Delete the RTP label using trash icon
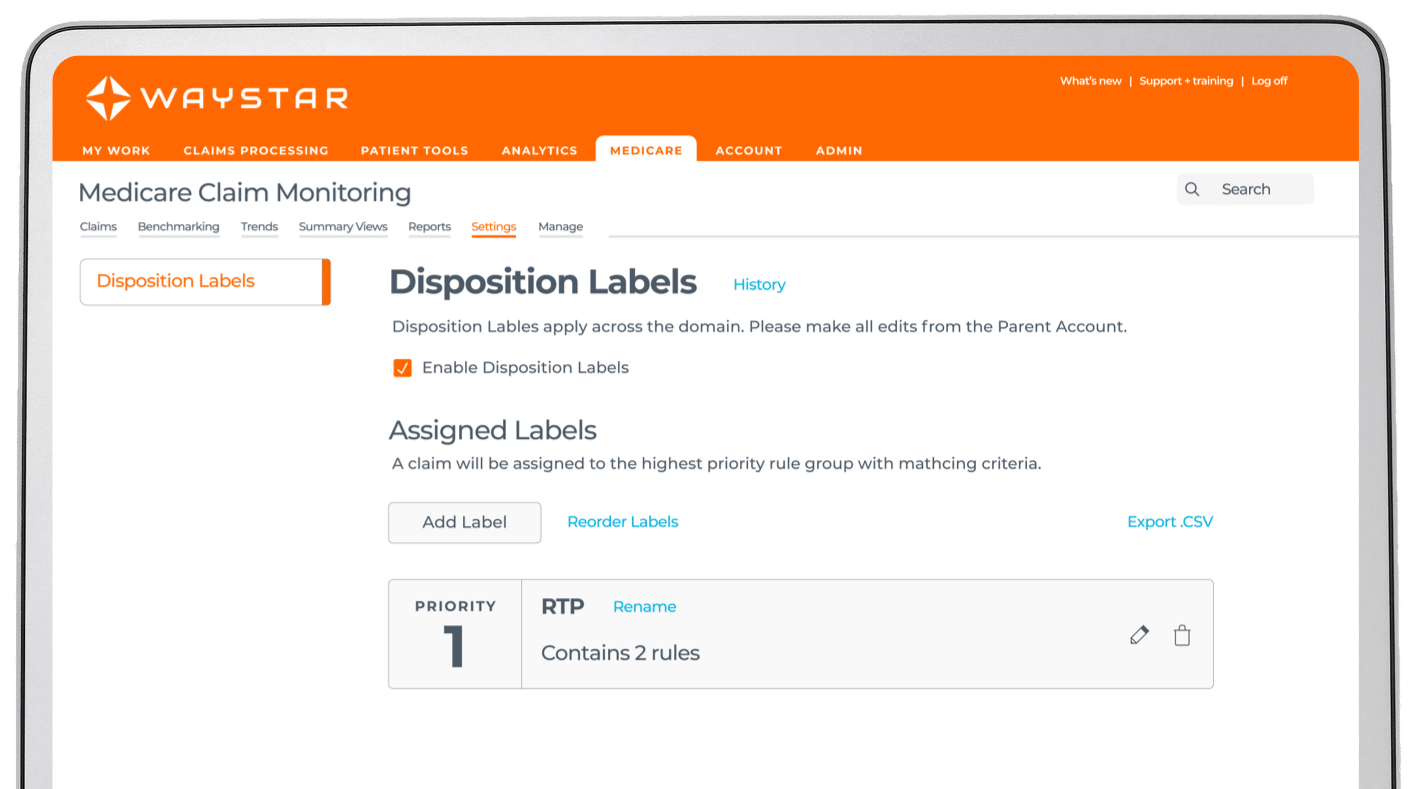 1182,635
